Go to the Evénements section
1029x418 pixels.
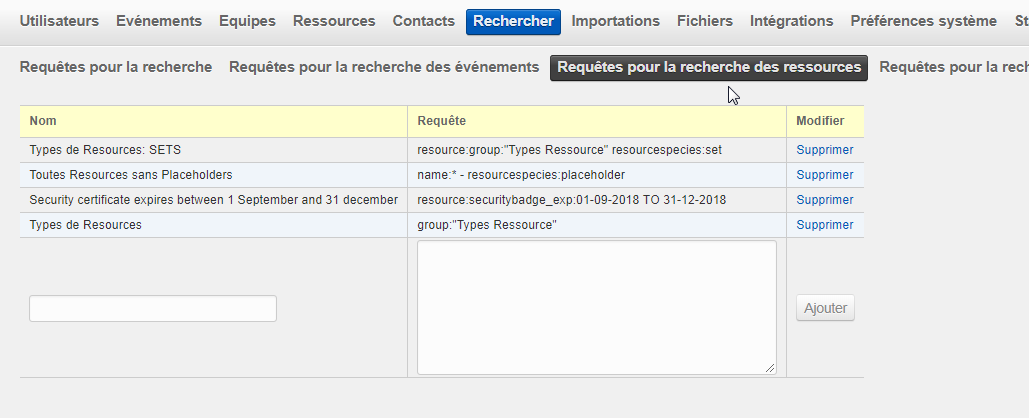coord(159,21)
